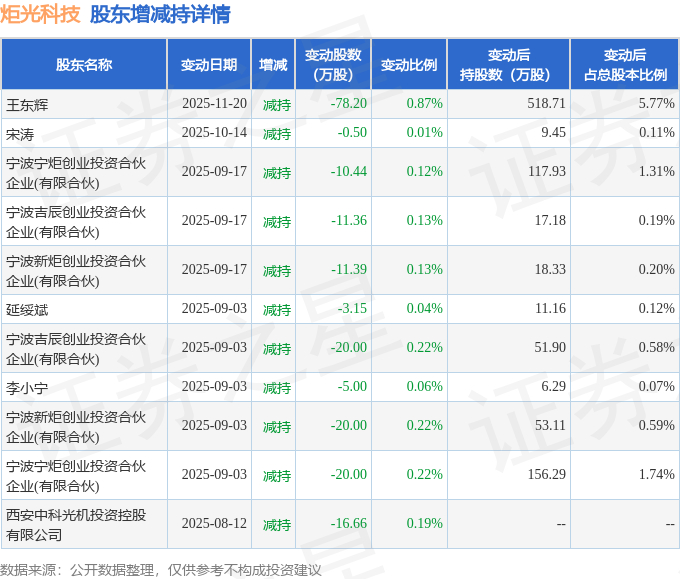
Task: Click the date 2025-10-14
Action: click(x=214, y=132)
